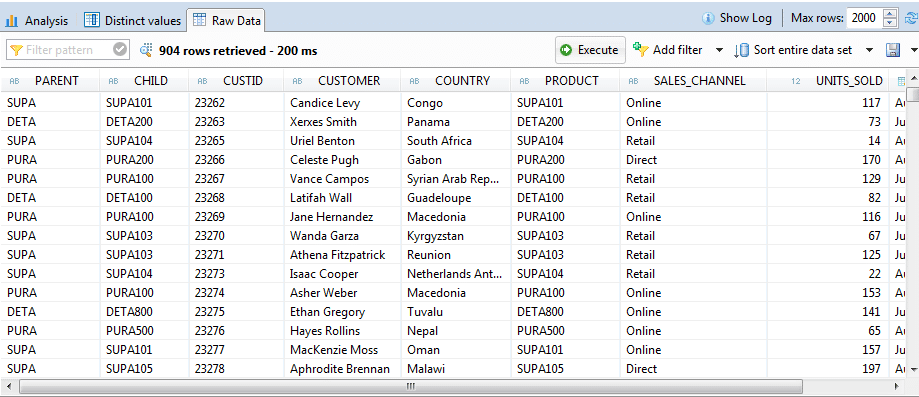Click the Latifah Wall cell
The image size is (919, 397).
tap(342, 198)
